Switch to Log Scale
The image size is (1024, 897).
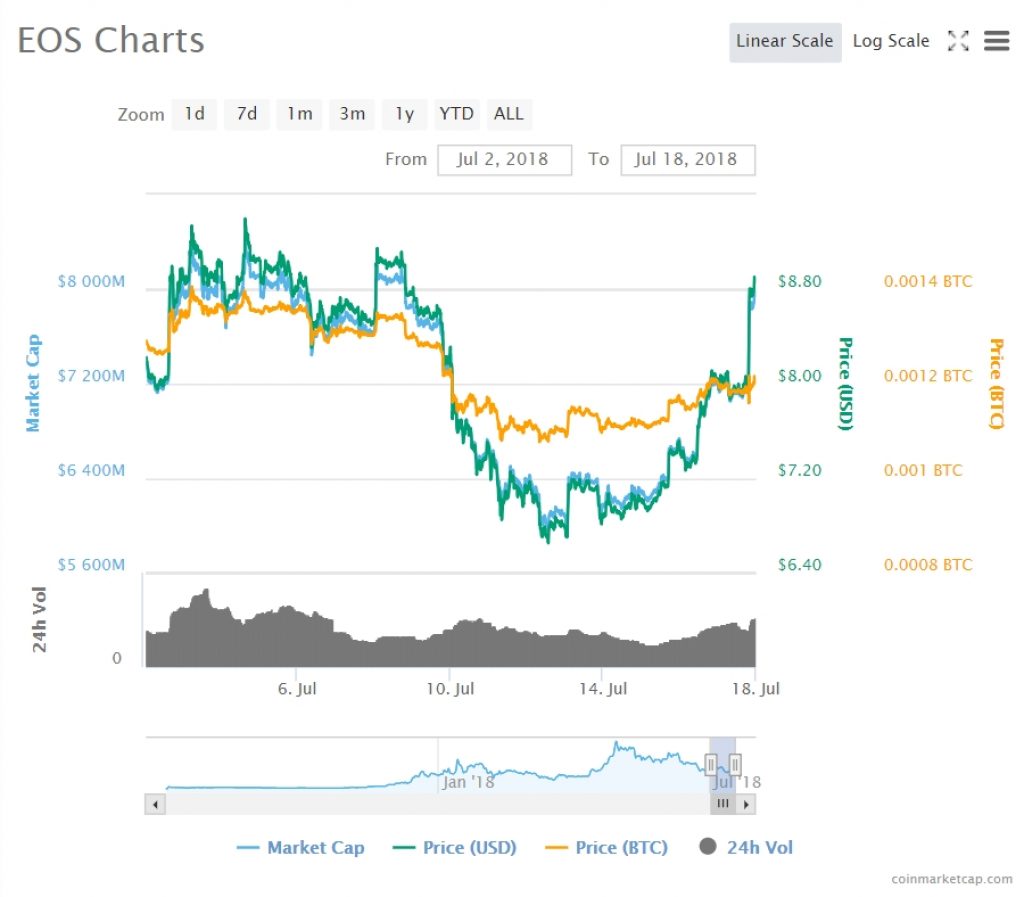pos(891,41)
